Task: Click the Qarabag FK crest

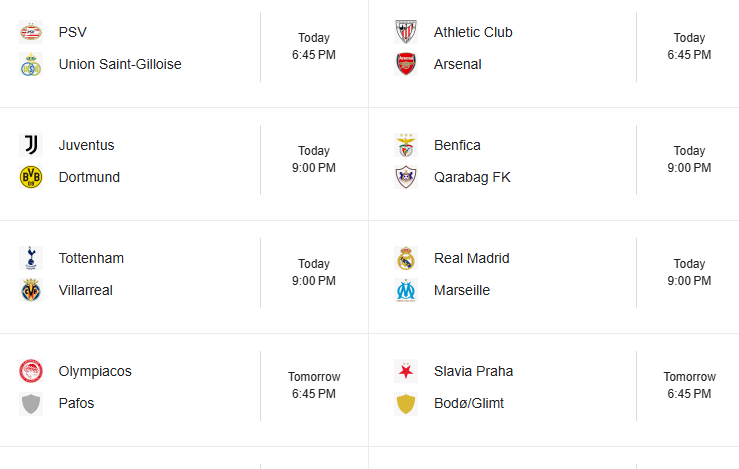Action: coord(406,177)
